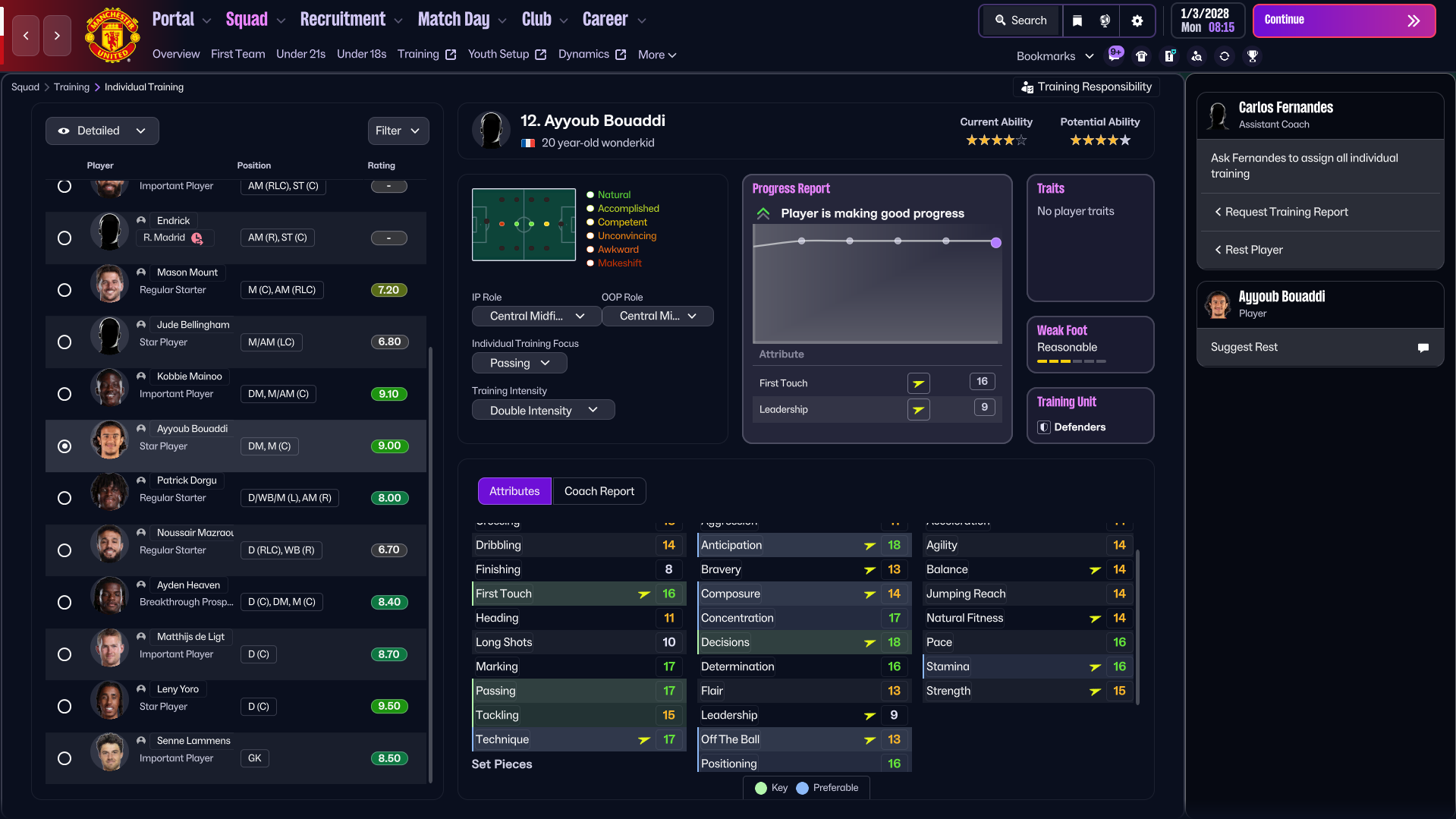
Task: Click the injury icon next to Endrick's club
Action: 197,238
